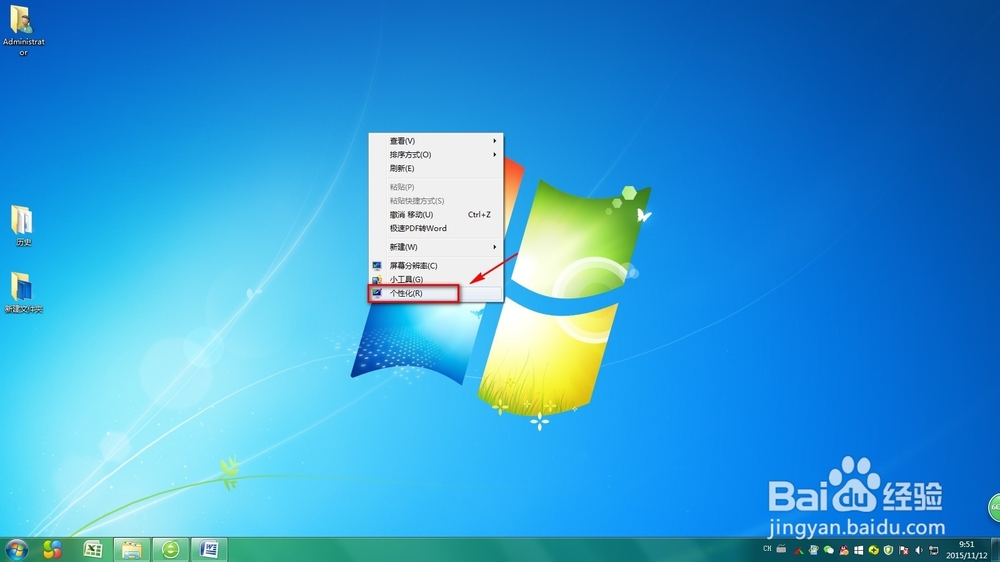Open the QQ penguin tray icon
This screenshot has height=562, width=1000.
[x=844, y=550]
